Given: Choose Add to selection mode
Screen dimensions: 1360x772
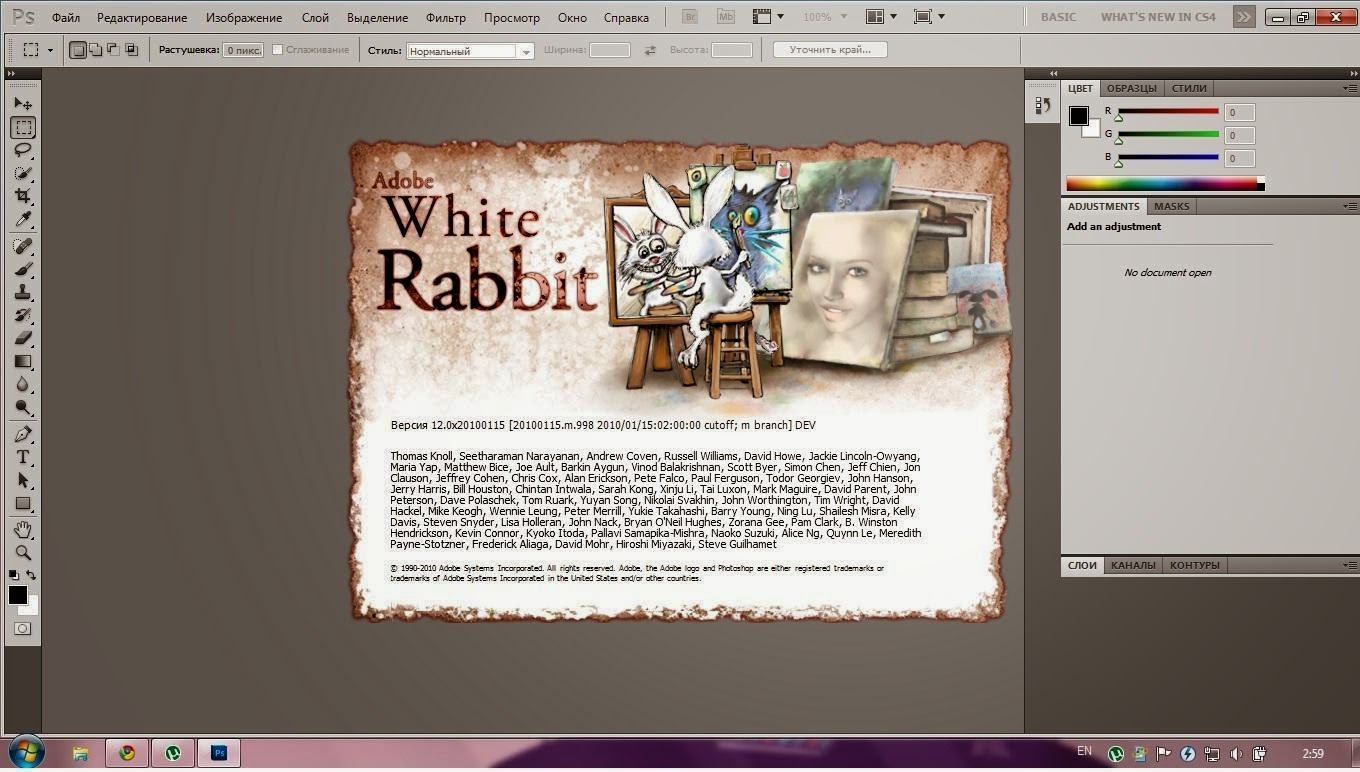Looking at the screenshot, I should 95,50.
